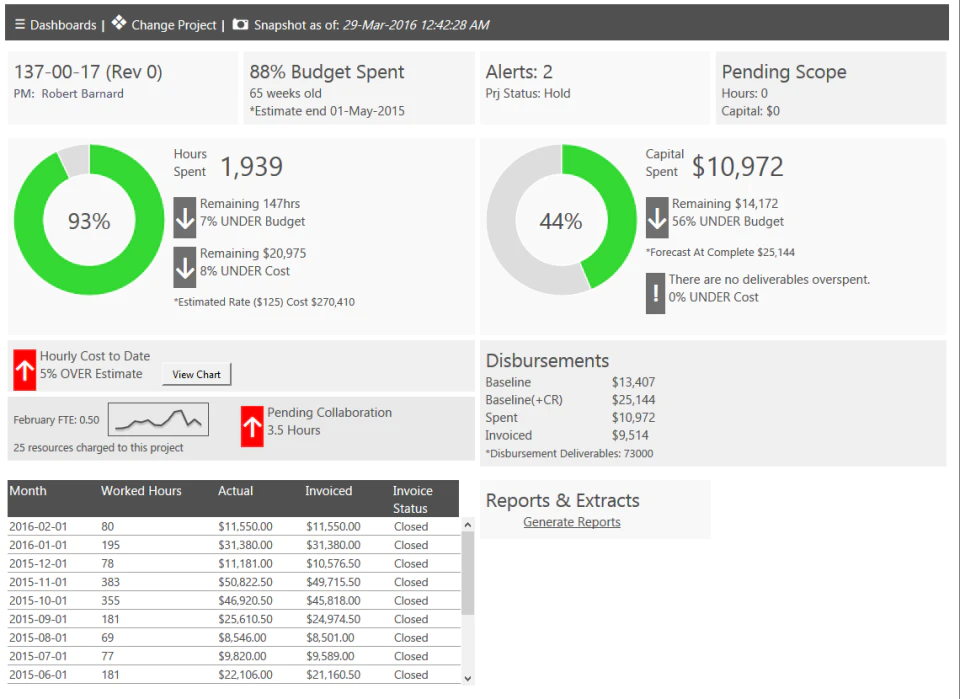
Task: Click the table scrollbar up arrow
Action: point(468,525)
